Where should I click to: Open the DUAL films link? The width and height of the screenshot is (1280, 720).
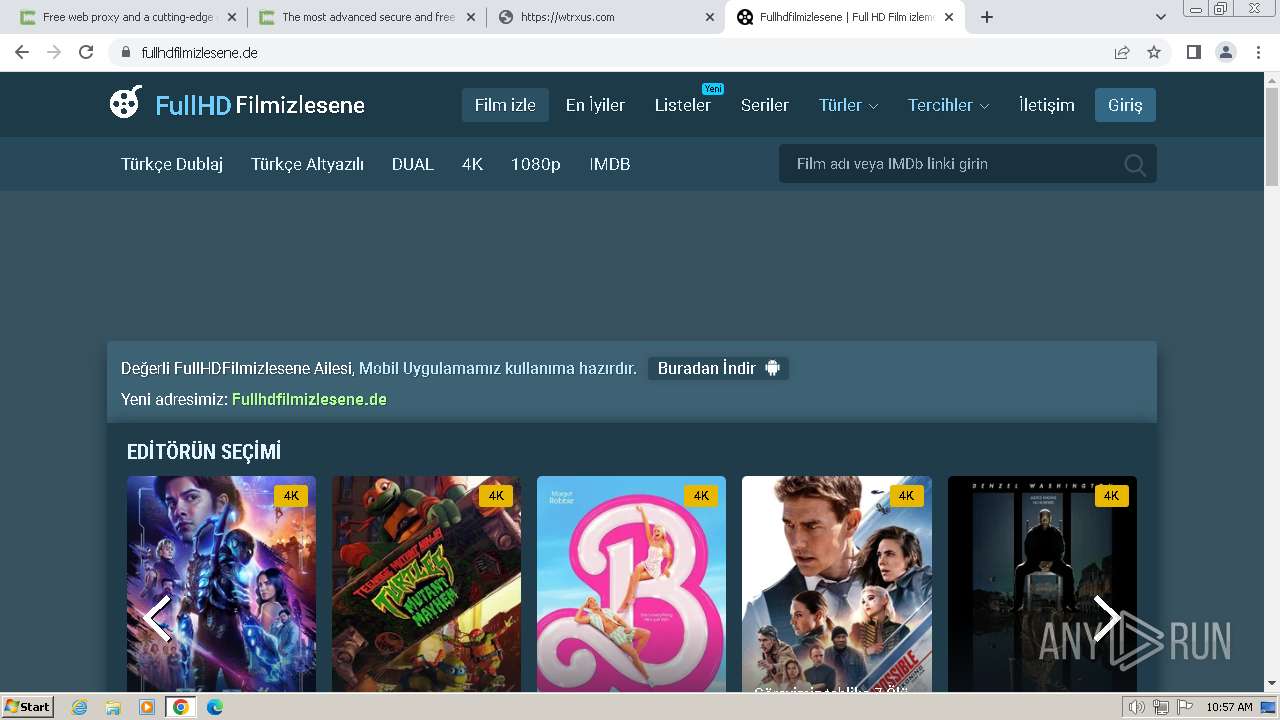413,164
